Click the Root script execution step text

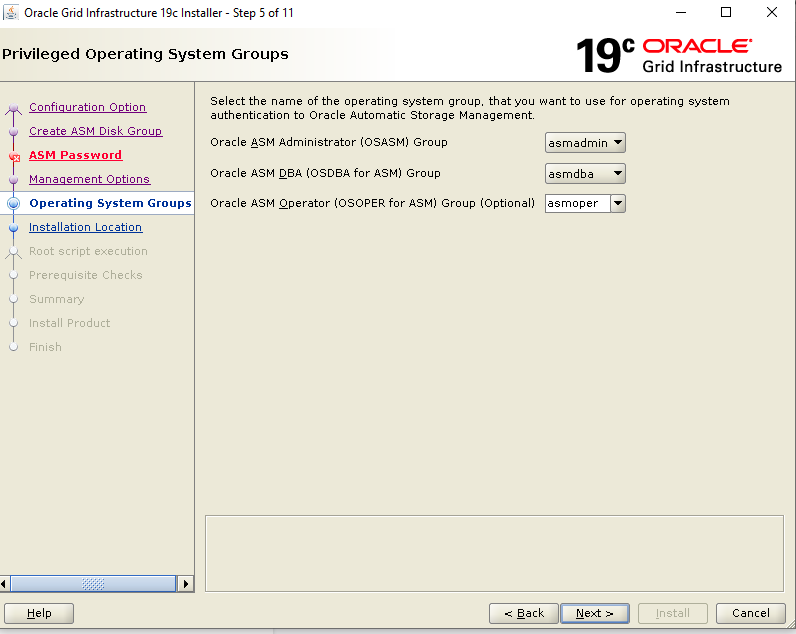(x=88, y=251)
